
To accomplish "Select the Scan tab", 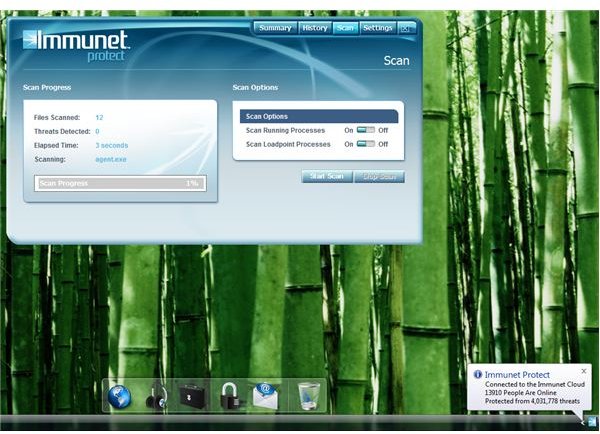I will click(x=345, y=28).
